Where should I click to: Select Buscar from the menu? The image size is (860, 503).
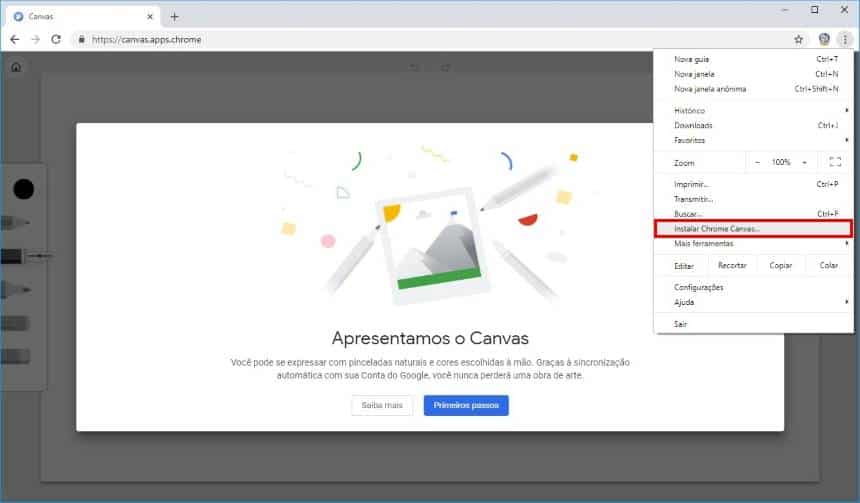click(x=754, y=214)
